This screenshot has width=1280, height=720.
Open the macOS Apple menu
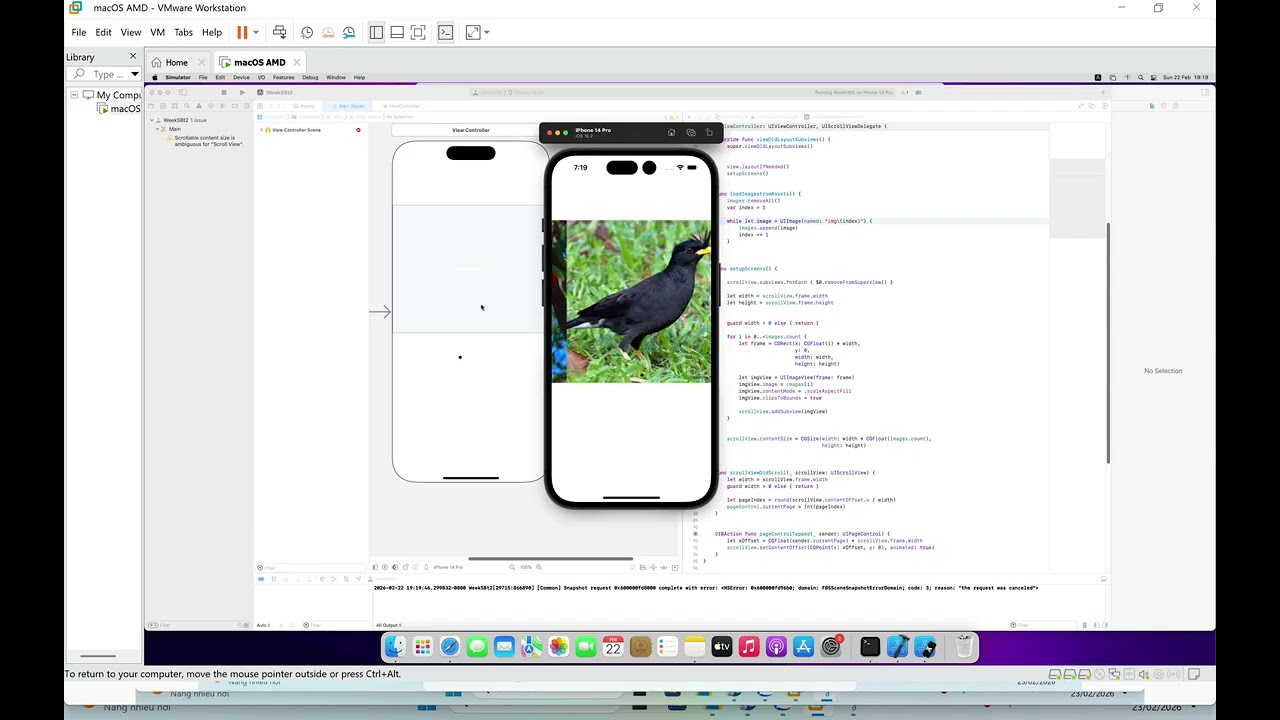tap(154, 77)
